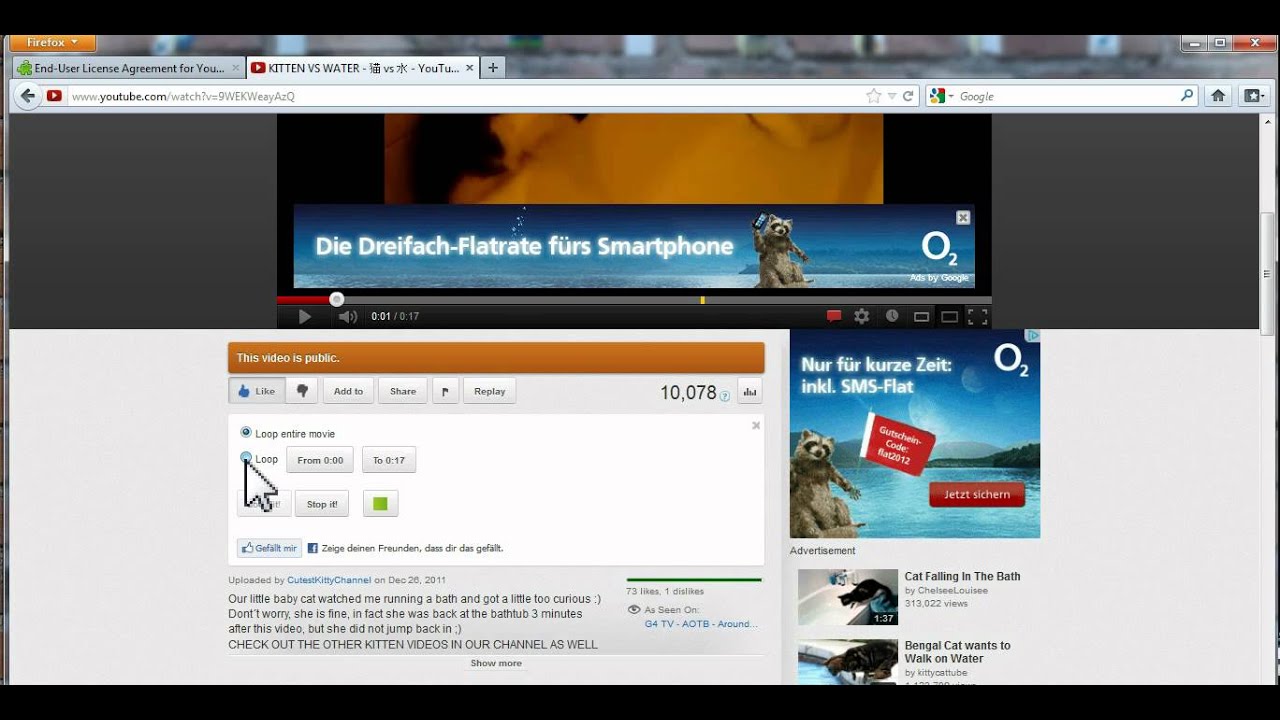
Task: Click the Watch Later clock icon
Action: pyautogui.click(x=892, y=317)
